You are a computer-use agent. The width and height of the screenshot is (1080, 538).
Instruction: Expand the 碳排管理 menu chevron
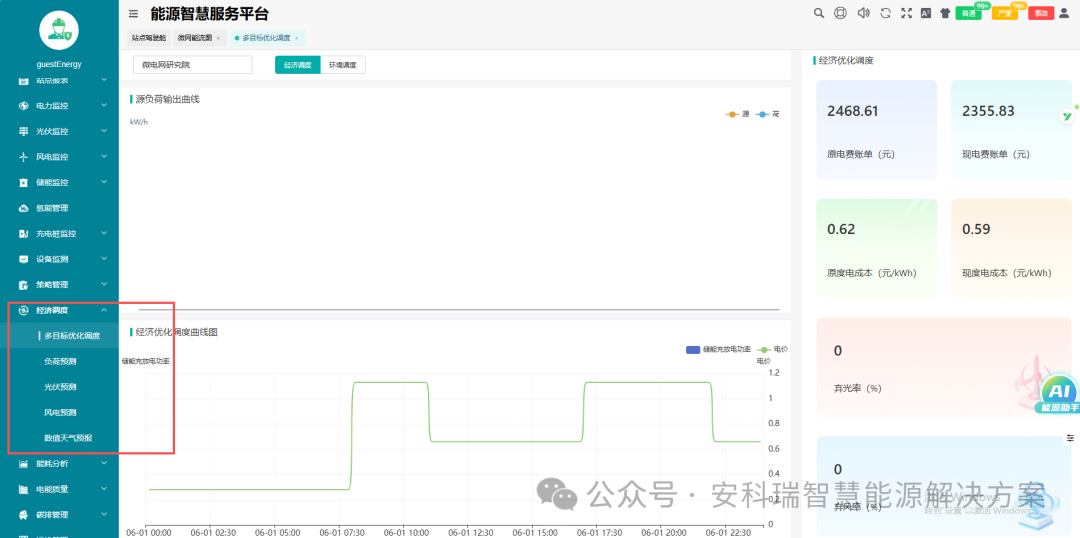(x=104, y=515)
